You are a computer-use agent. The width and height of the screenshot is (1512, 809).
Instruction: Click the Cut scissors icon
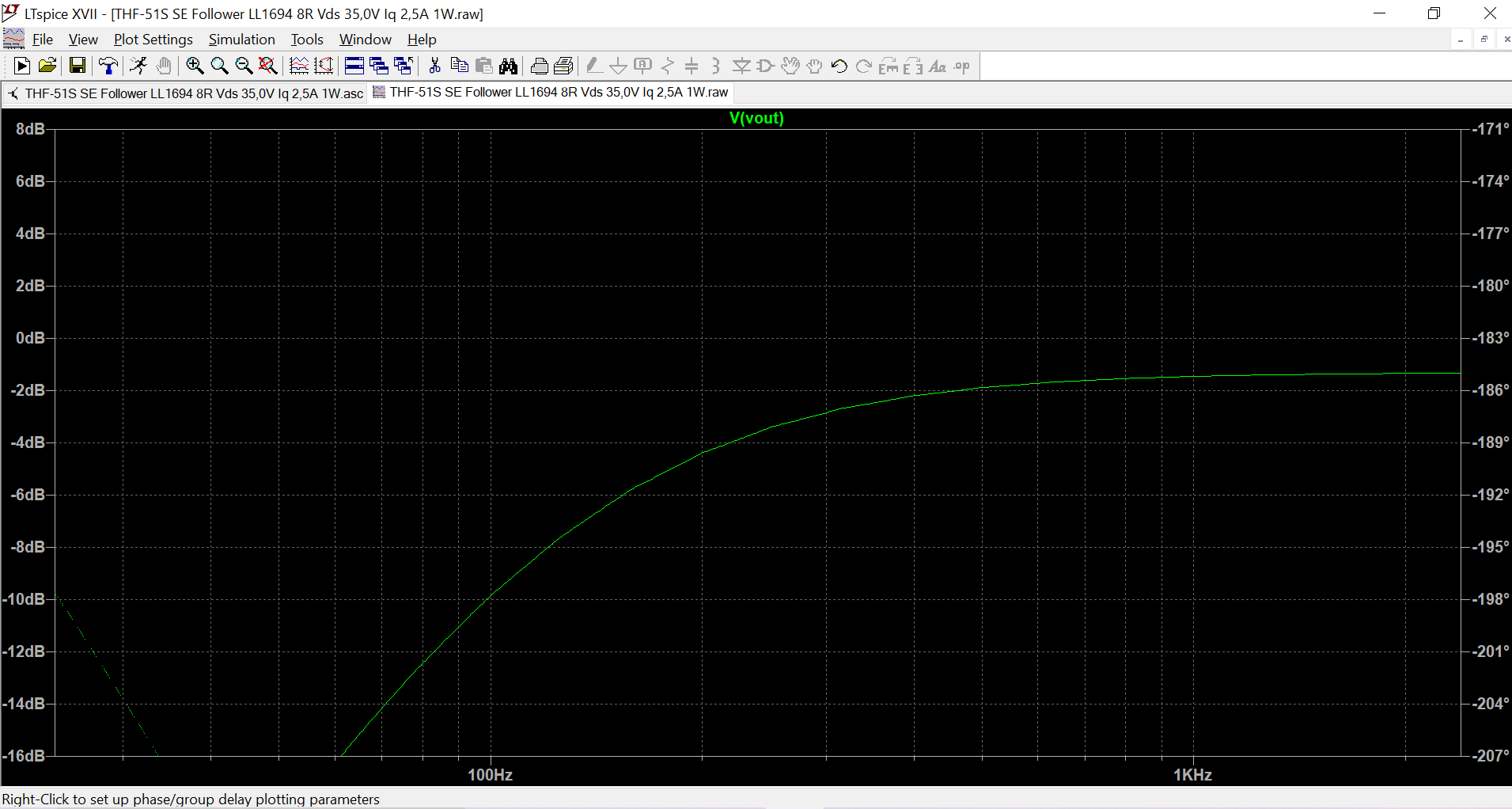click(434, 66)
